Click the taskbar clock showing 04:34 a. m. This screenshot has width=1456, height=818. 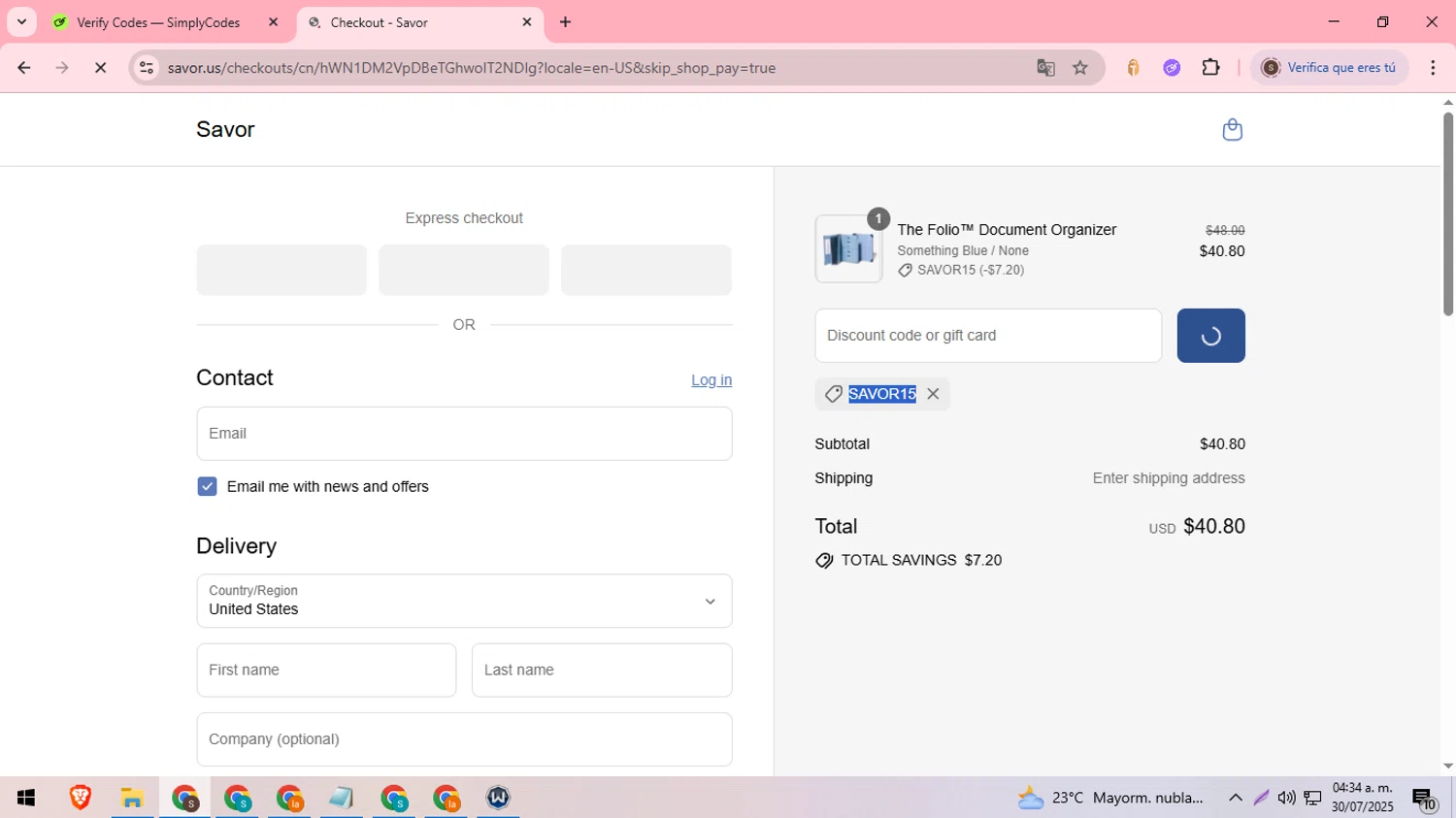tap(1363, 798)
